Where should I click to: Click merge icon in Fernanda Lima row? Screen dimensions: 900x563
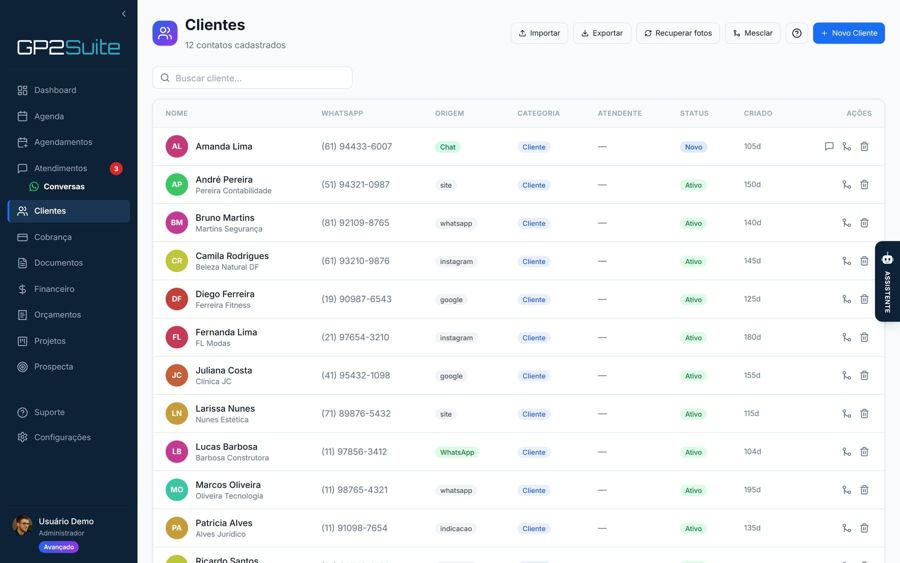[847, 337]
